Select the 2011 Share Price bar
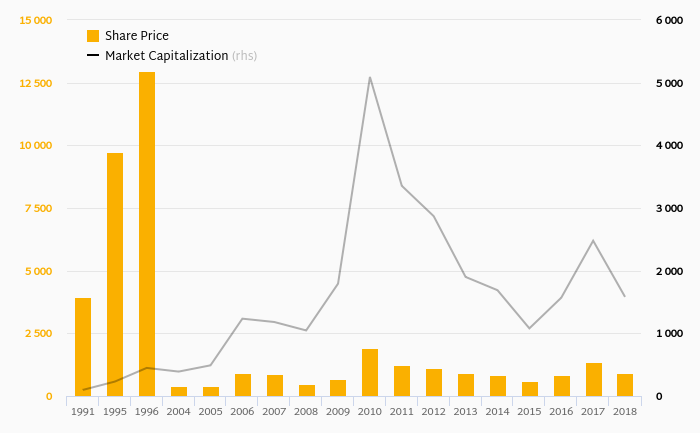Viewport: 700px width, 433px height. (x=402, y=381)
